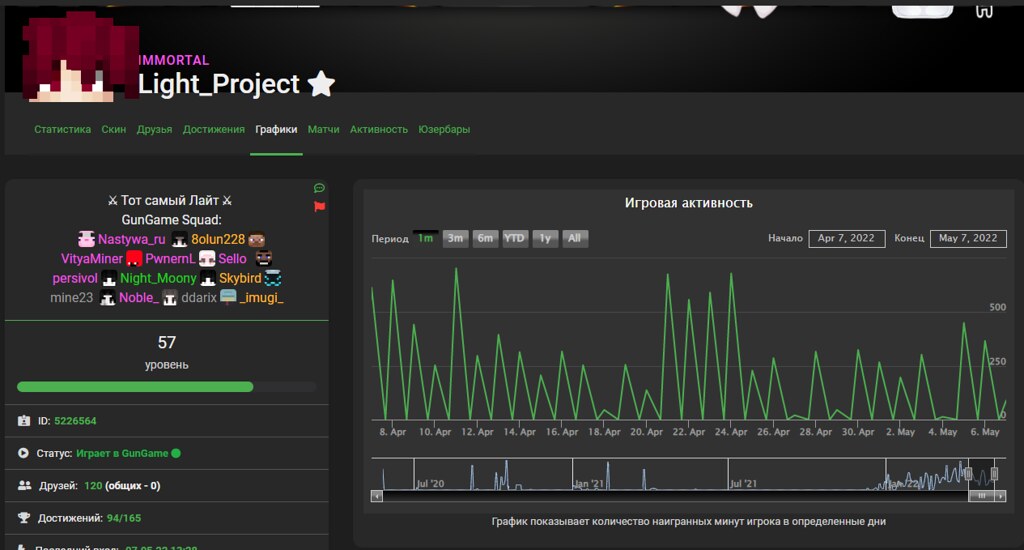Click the star icon beside Light_Project
The image size is (1024, 550).
pyautogui.click(x=321, y=85)
